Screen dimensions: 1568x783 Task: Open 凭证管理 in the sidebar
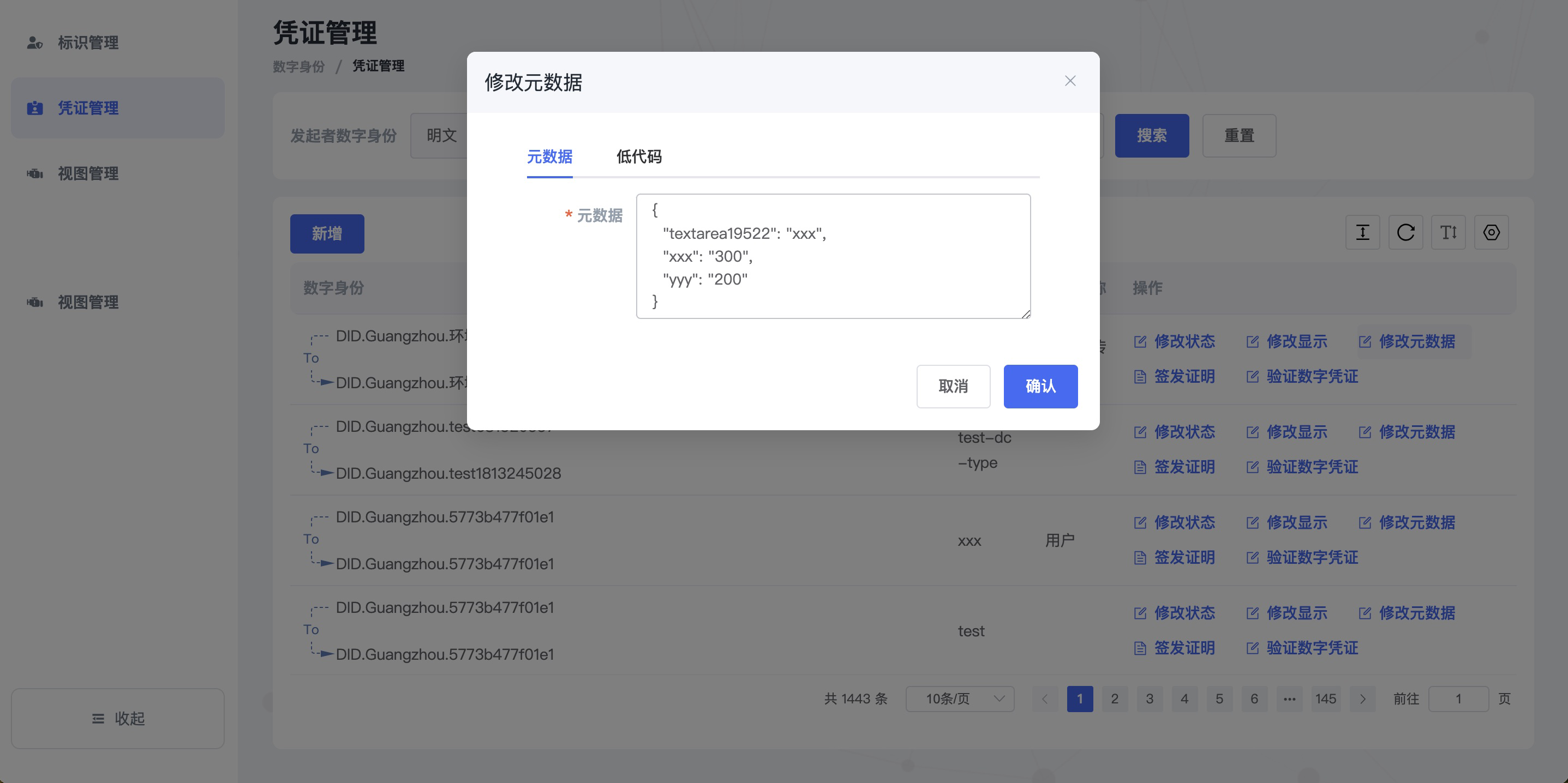pyautogui.click(x=88, y=107)
